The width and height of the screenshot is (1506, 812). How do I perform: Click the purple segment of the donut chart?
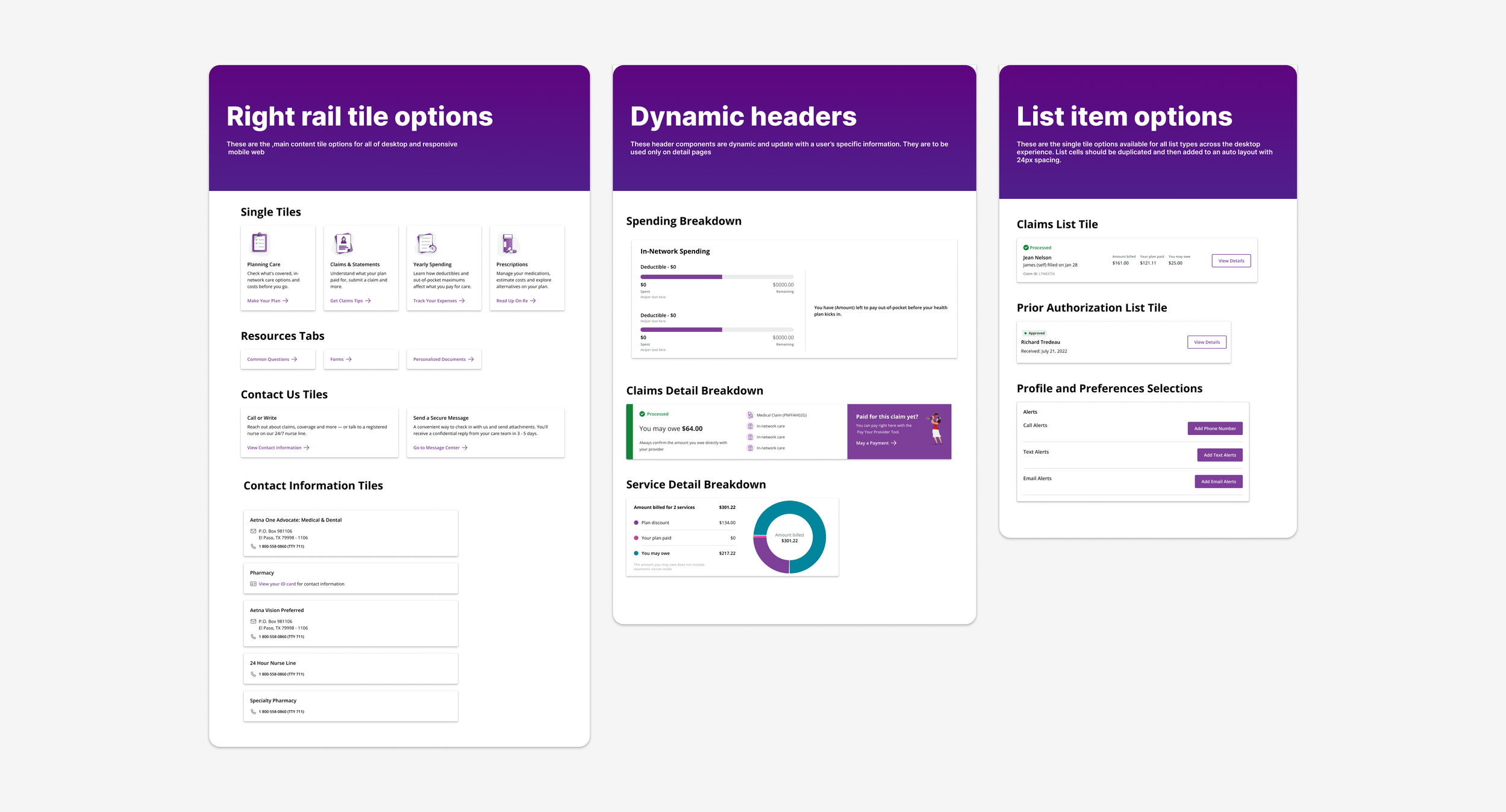pyautogui.click(x=768, y=557)
